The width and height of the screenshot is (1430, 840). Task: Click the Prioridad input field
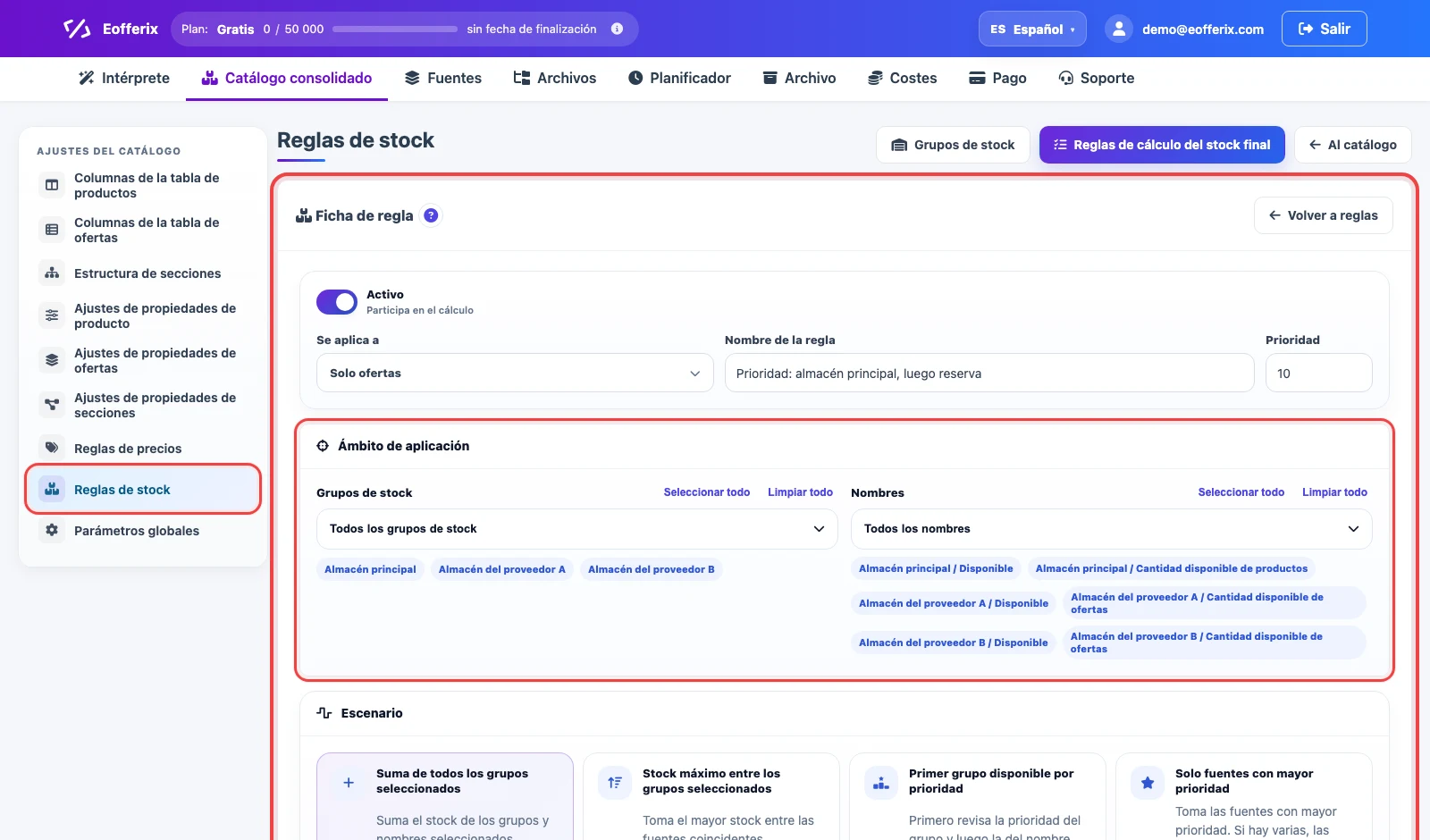click(x=1318, y=373)
